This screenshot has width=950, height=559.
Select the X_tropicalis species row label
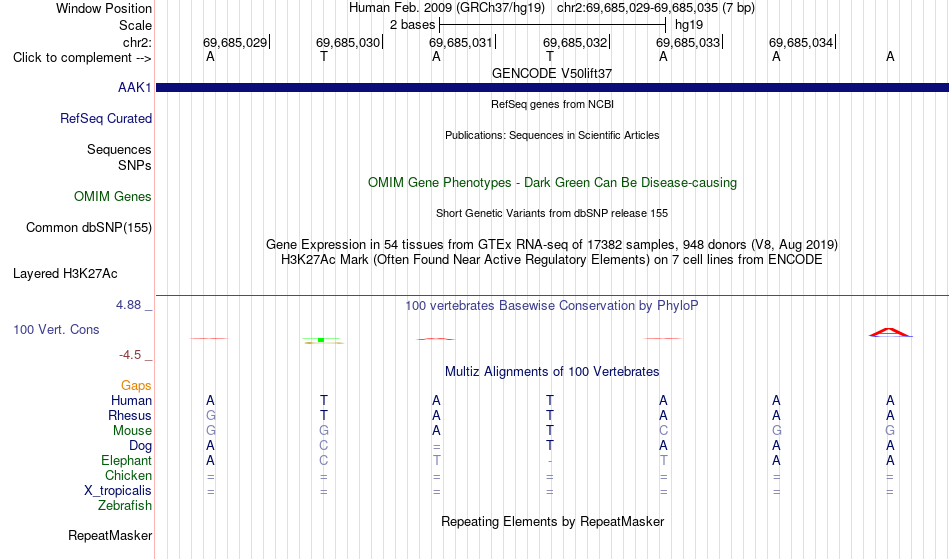(x=118, y=491)
